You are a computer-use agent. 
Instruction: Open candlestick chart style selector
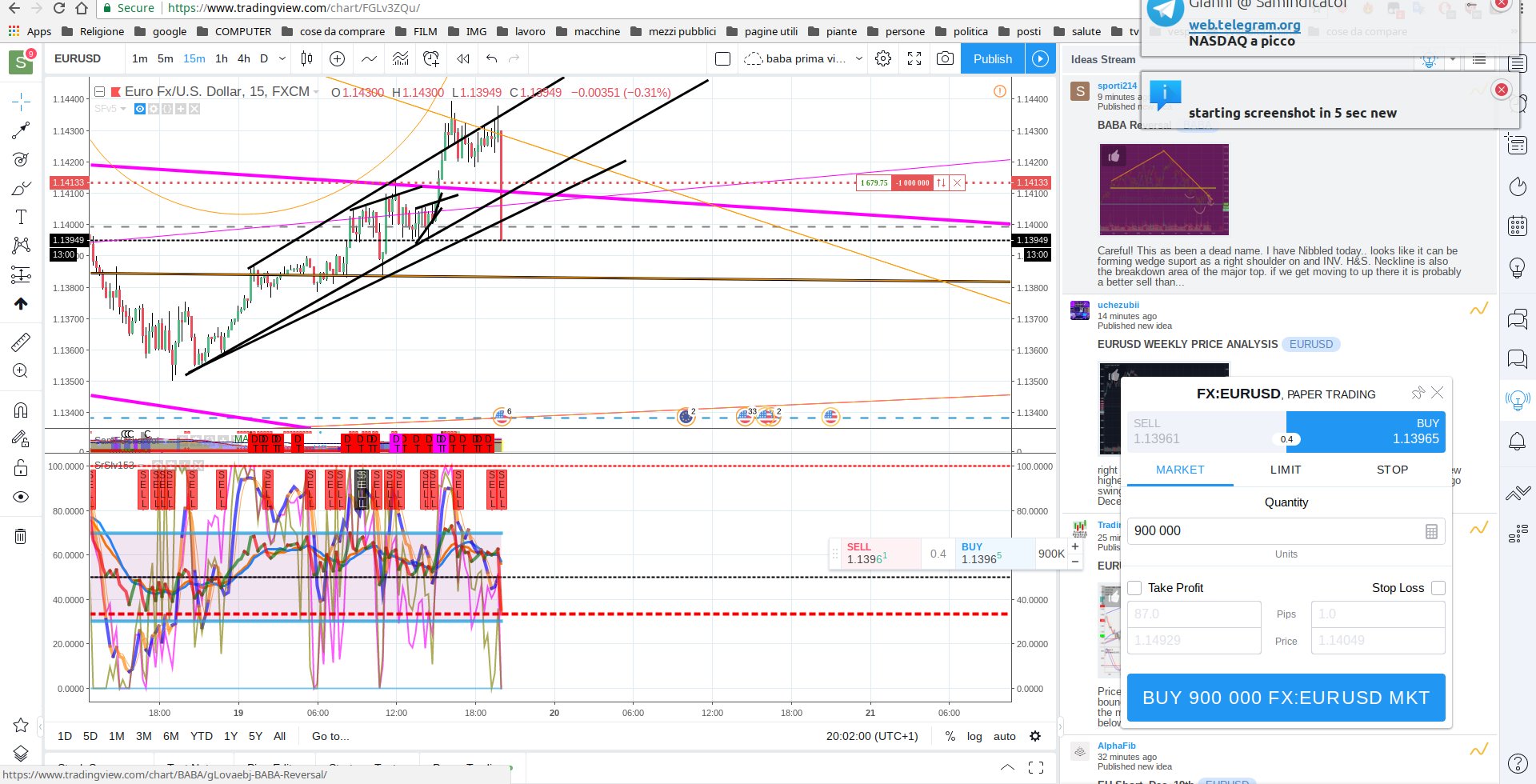coord(306,58)
